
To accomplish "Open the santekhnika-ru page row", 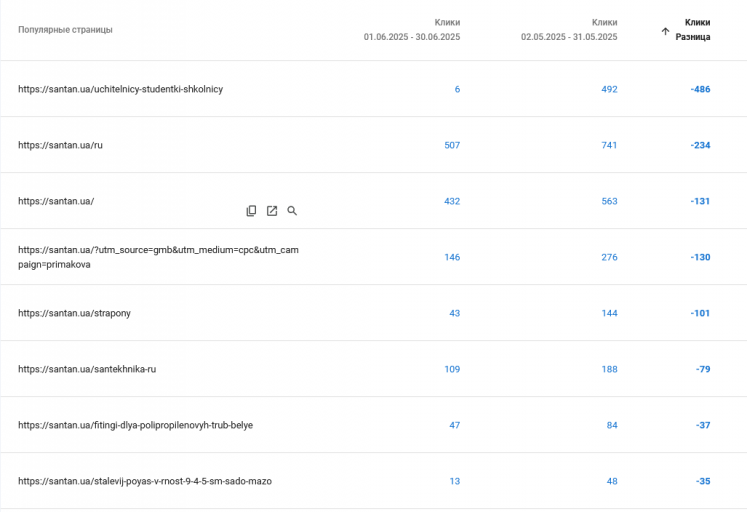I will pos(374,369).
